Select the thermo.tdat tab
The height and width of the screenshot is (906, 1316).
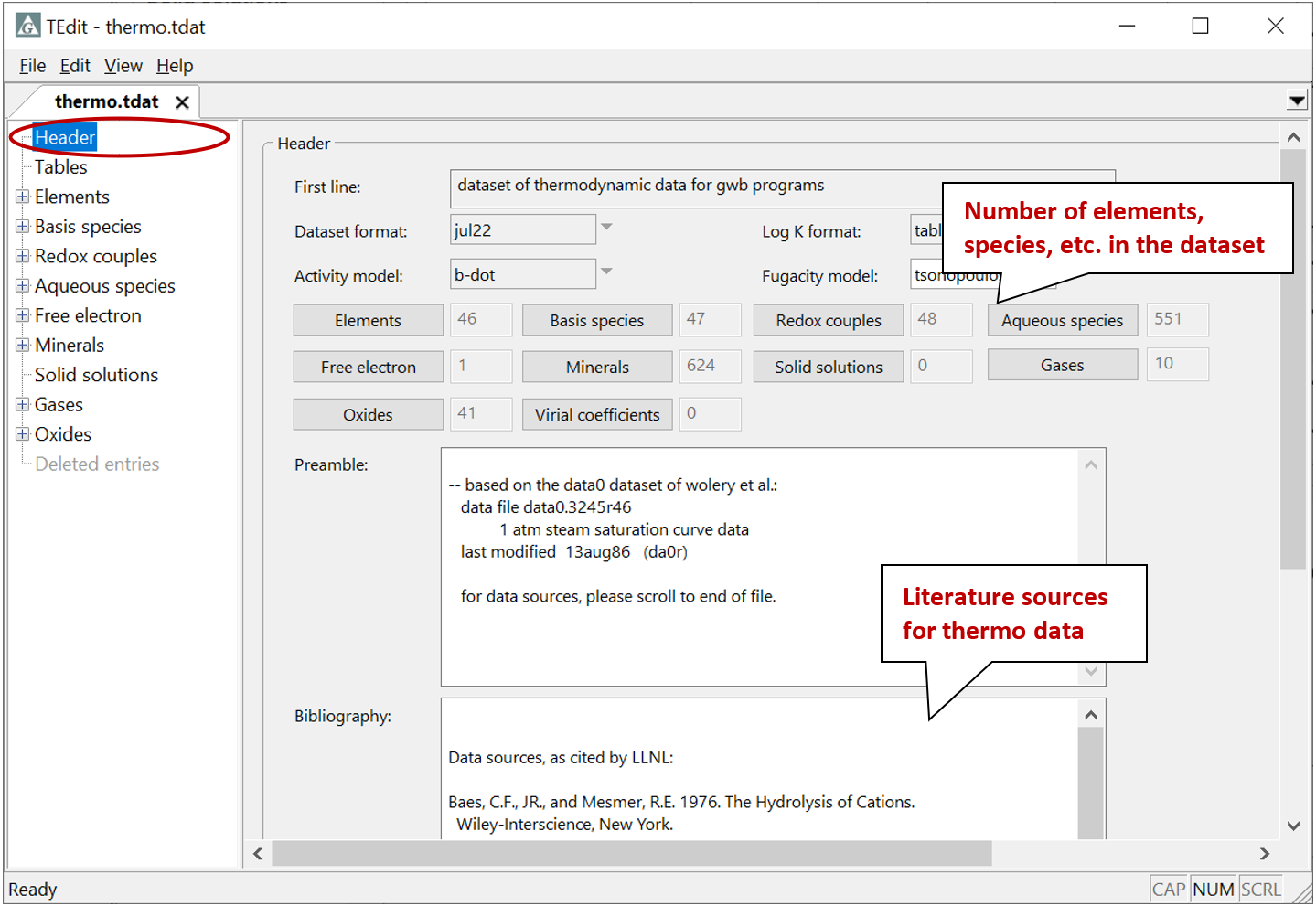tap(107, 101)
